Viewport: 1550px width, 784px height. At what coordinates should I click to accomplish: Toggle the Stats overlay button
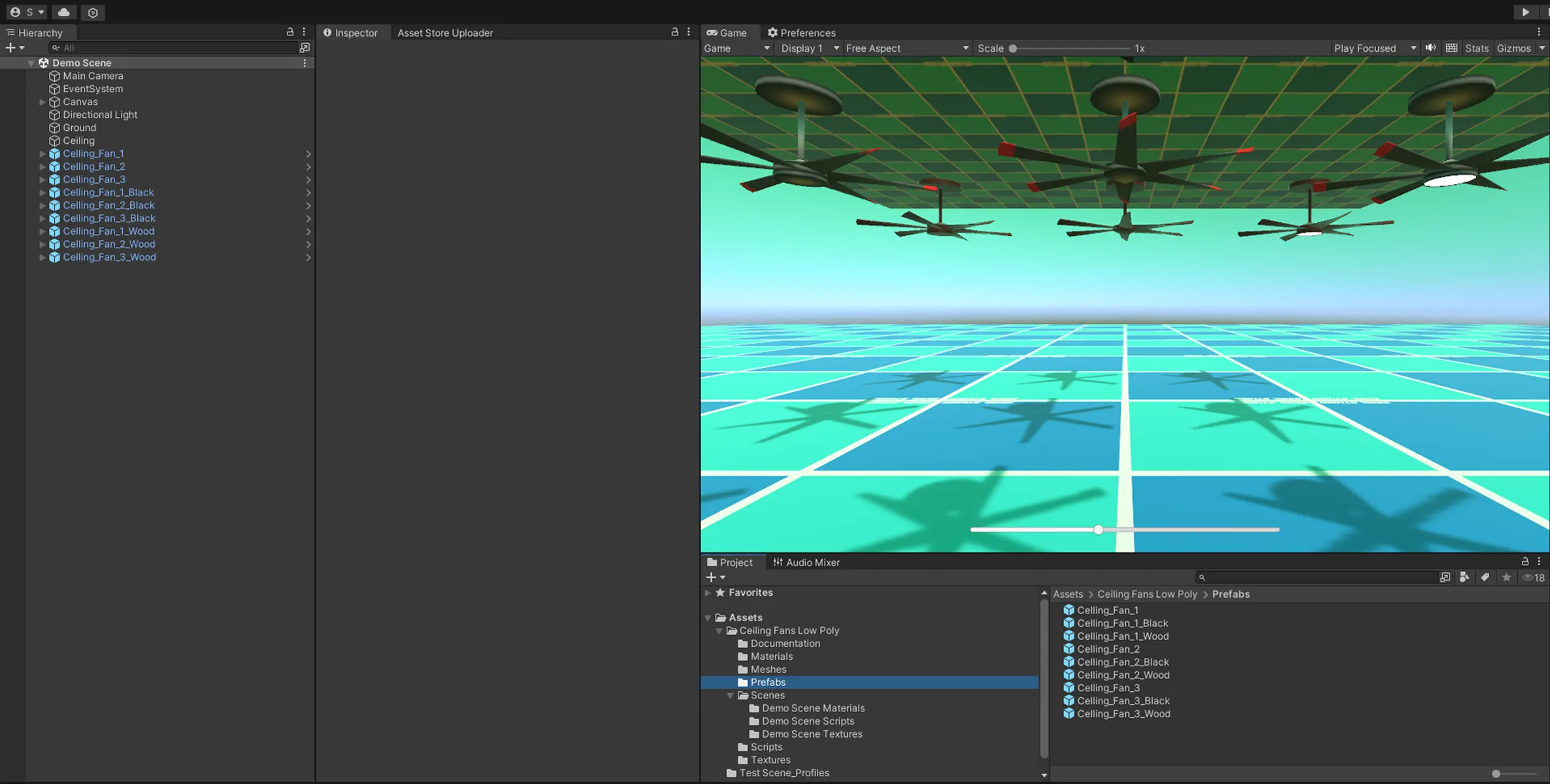pyautogui.click(x=1476, y=48)
